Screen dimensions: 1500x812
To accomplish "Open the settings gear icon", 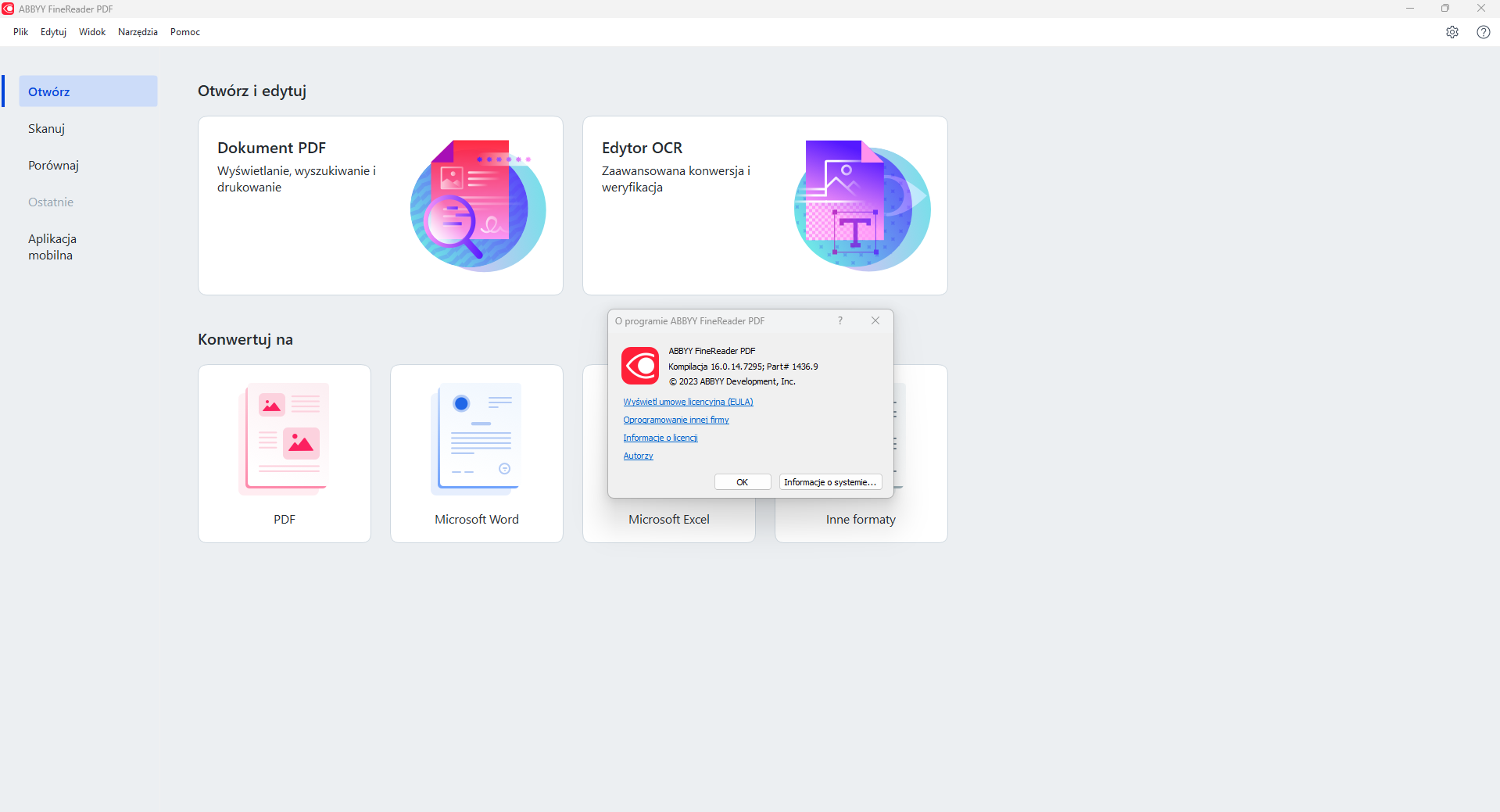I will (1452, 32).
